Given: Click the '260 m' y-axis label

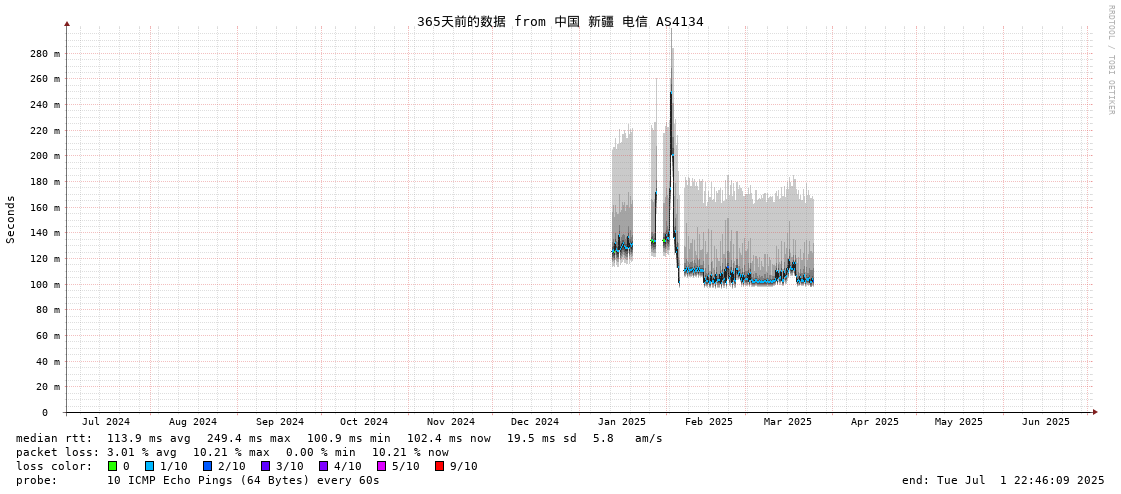Looking at the screenshot, I should (45, 79).
